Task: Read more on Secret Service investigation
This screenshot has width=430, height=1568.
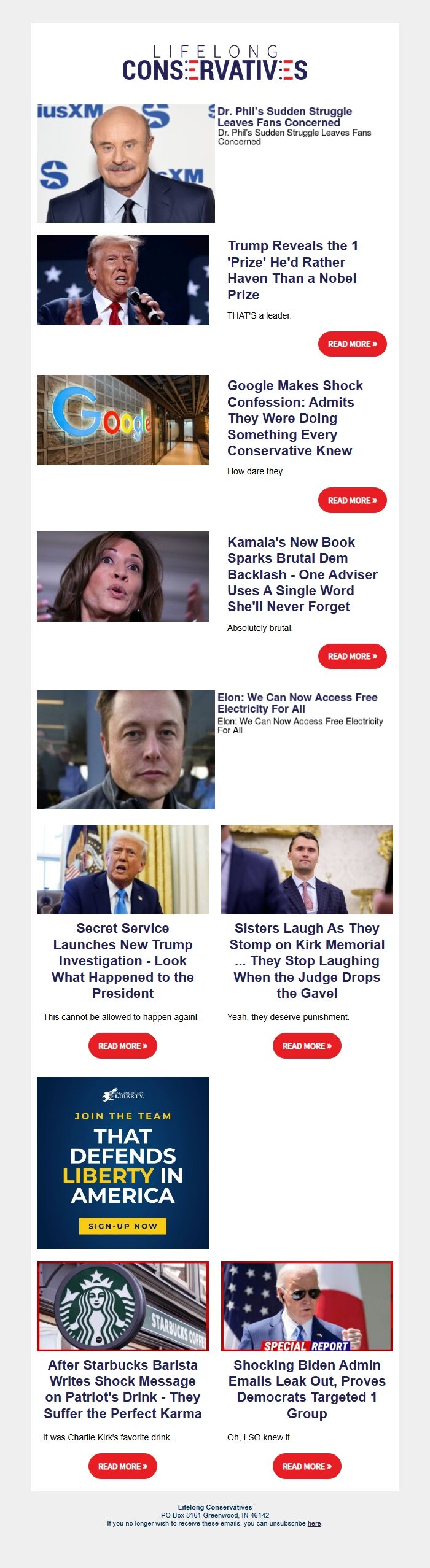Action: tap(123, 1046)
